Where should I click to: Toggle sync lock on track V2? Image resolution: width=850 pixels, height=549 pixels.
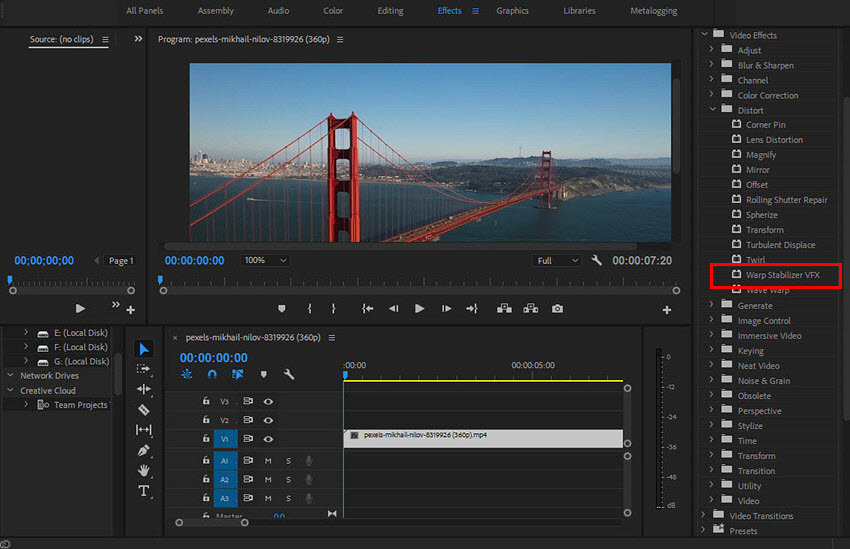248,419
